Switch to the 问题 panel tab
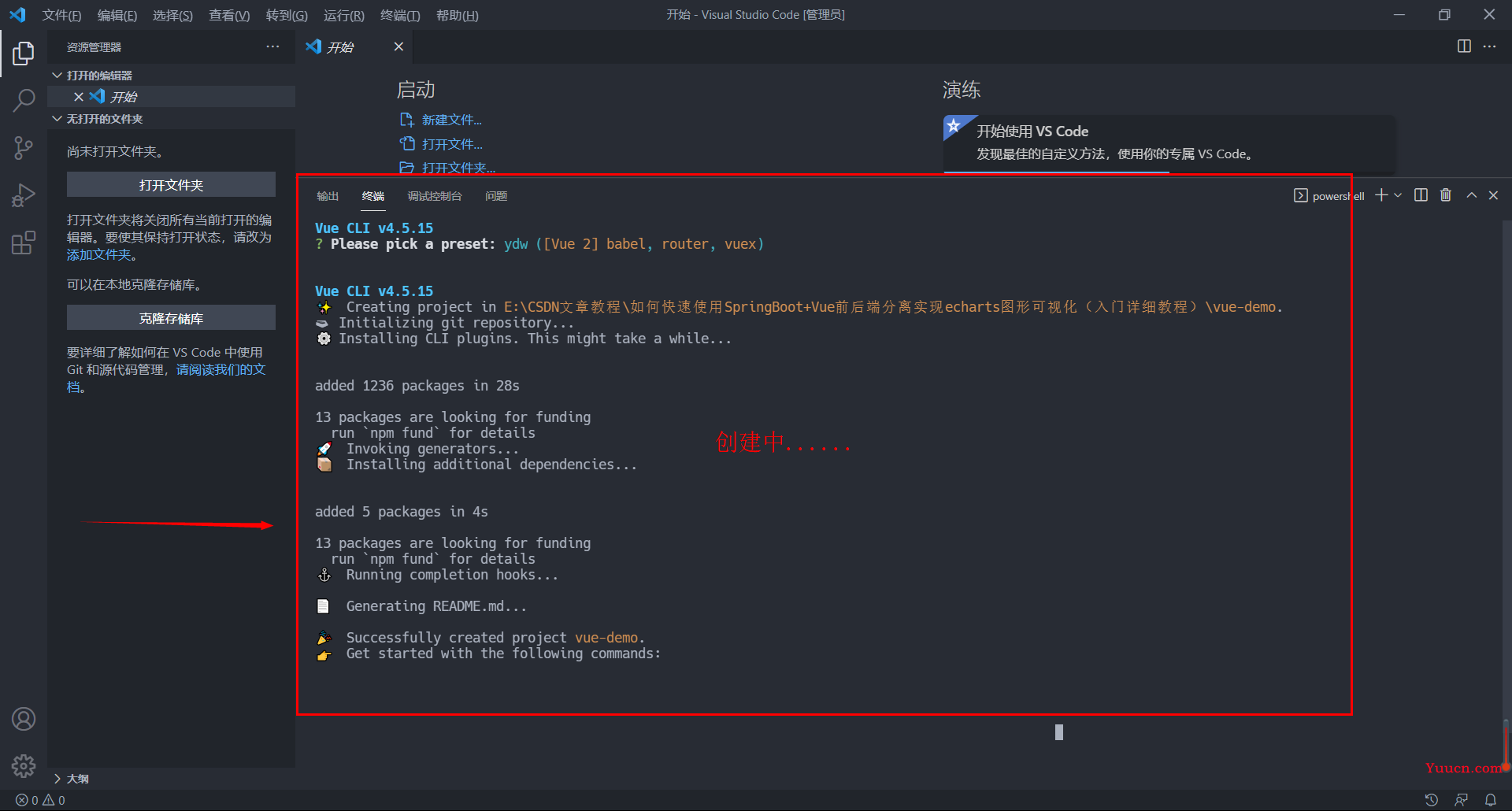 496,195
